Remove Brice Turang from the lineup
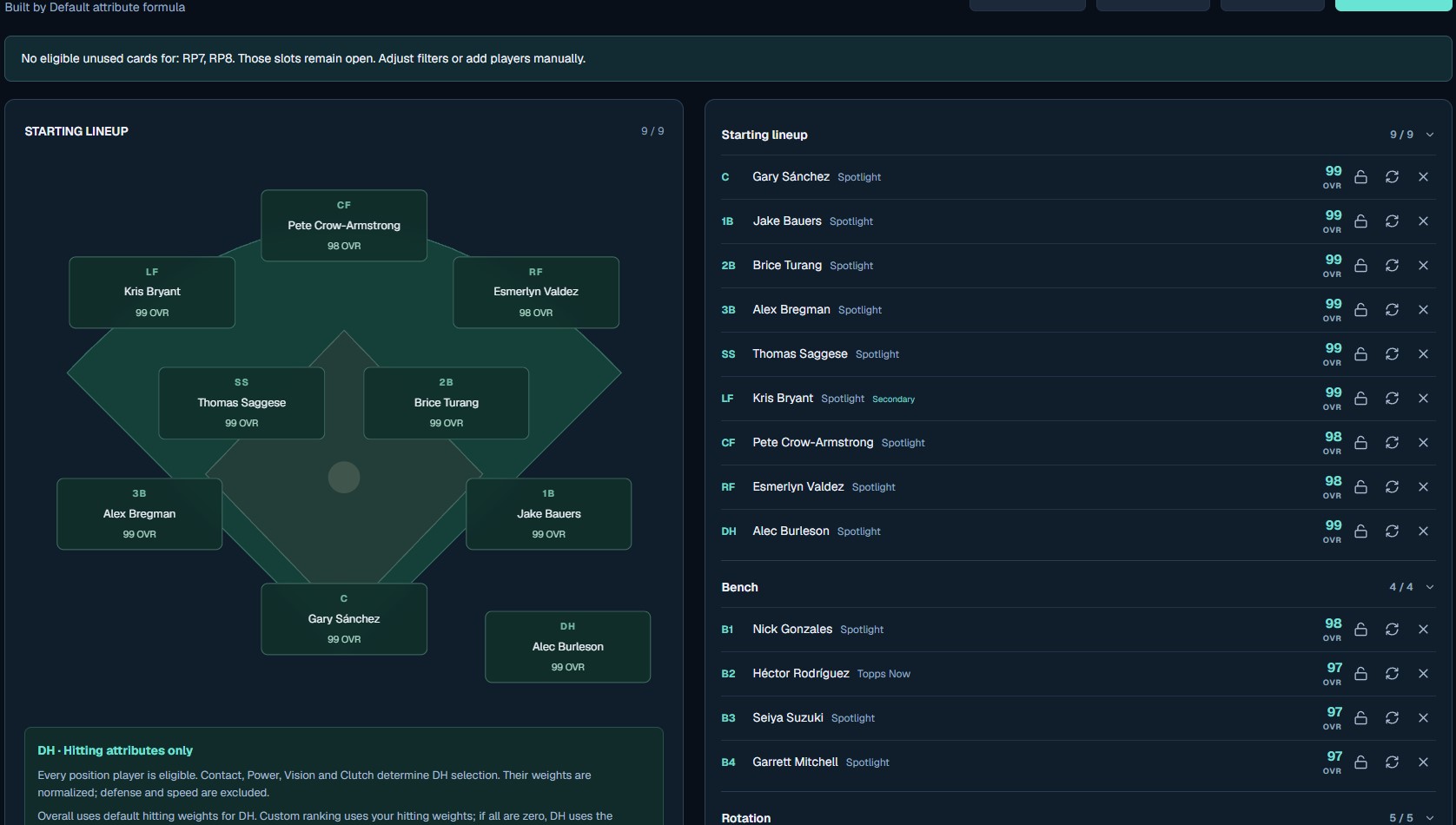Image resolution: width=1456 pixels, height=825 pixels. tap(1423, 266)
